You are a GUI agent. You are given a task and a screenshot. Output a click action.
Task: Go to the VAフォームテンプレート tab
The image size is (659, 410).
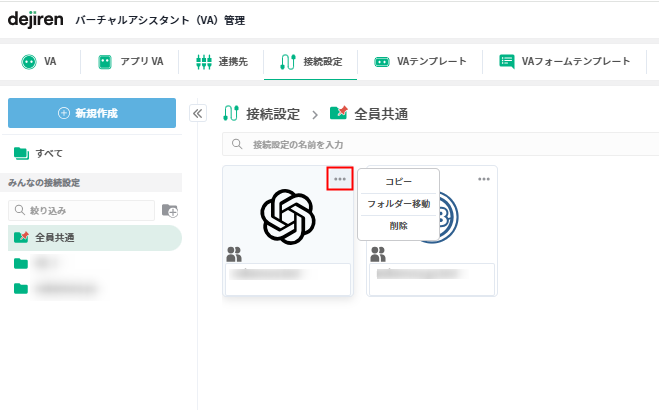click(565, 61)
